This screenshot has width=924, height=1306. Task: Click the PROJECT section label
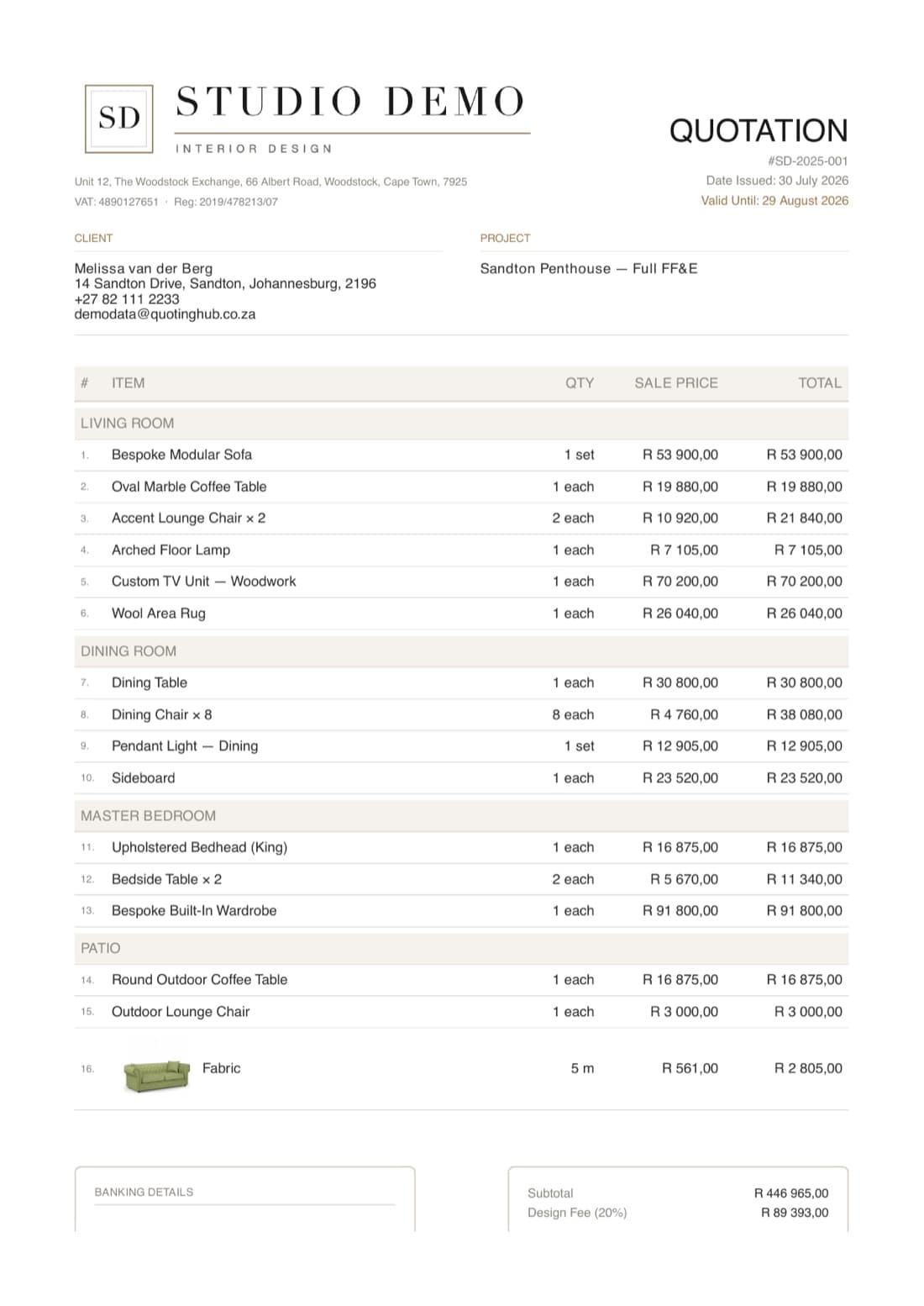pyautogui.click(x=506, y=239)
